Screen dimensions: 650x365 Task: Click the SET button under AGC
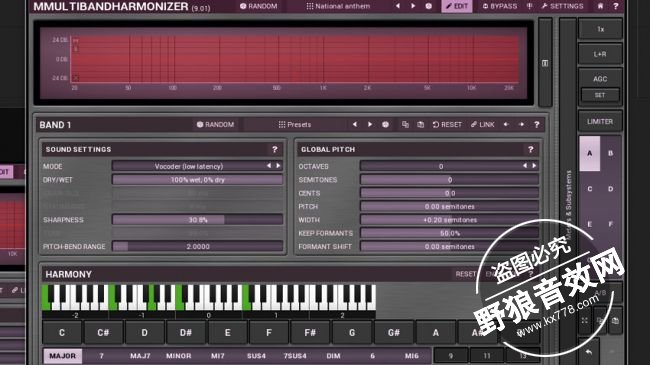(600, 95)
